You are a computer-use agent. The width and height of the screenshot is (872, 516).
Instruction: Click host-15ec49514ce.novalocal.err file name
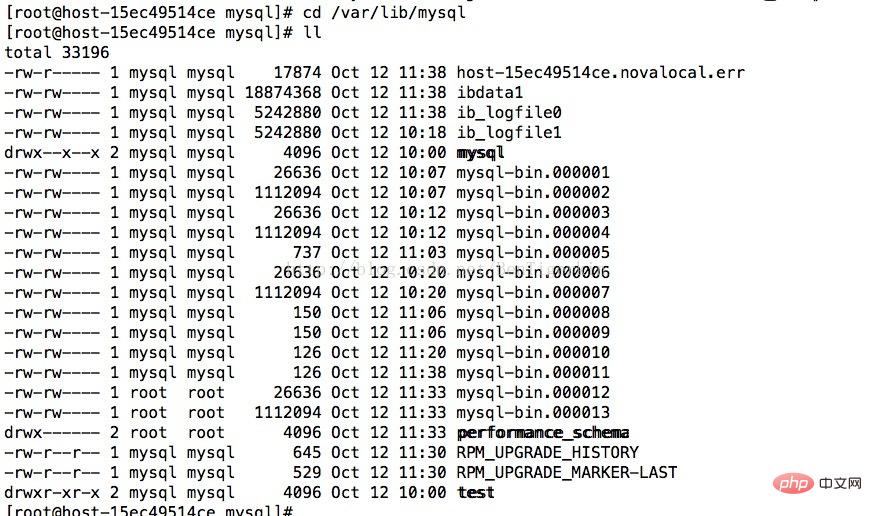click(601, 72)
